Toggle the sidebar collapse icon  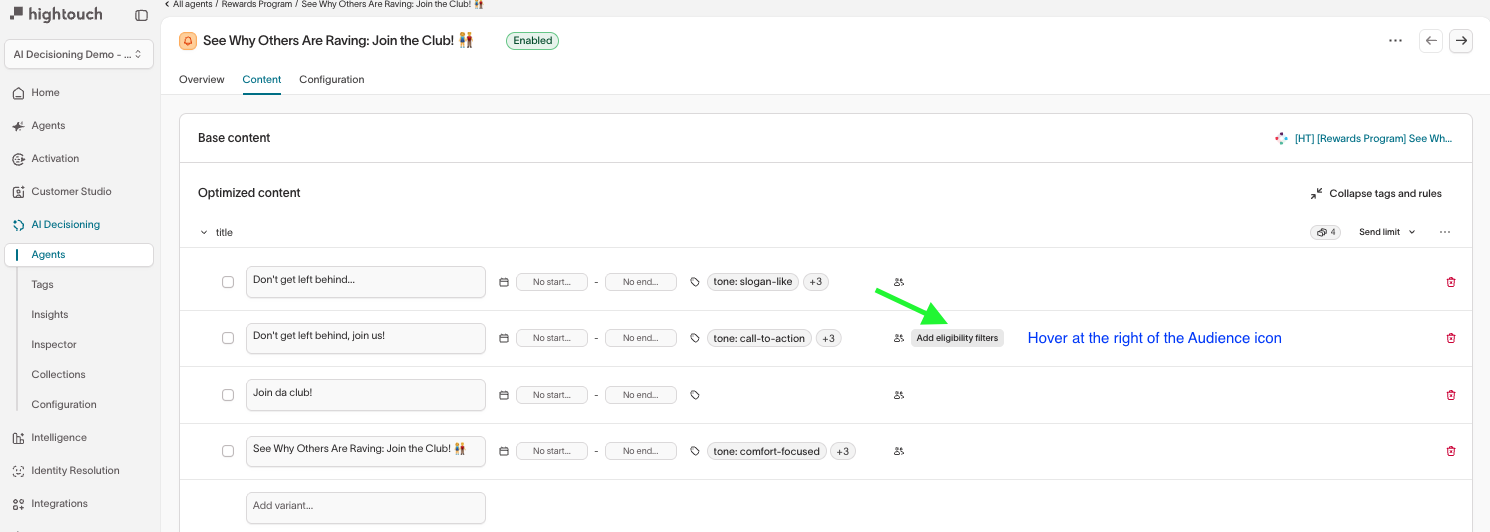point(141,16)
